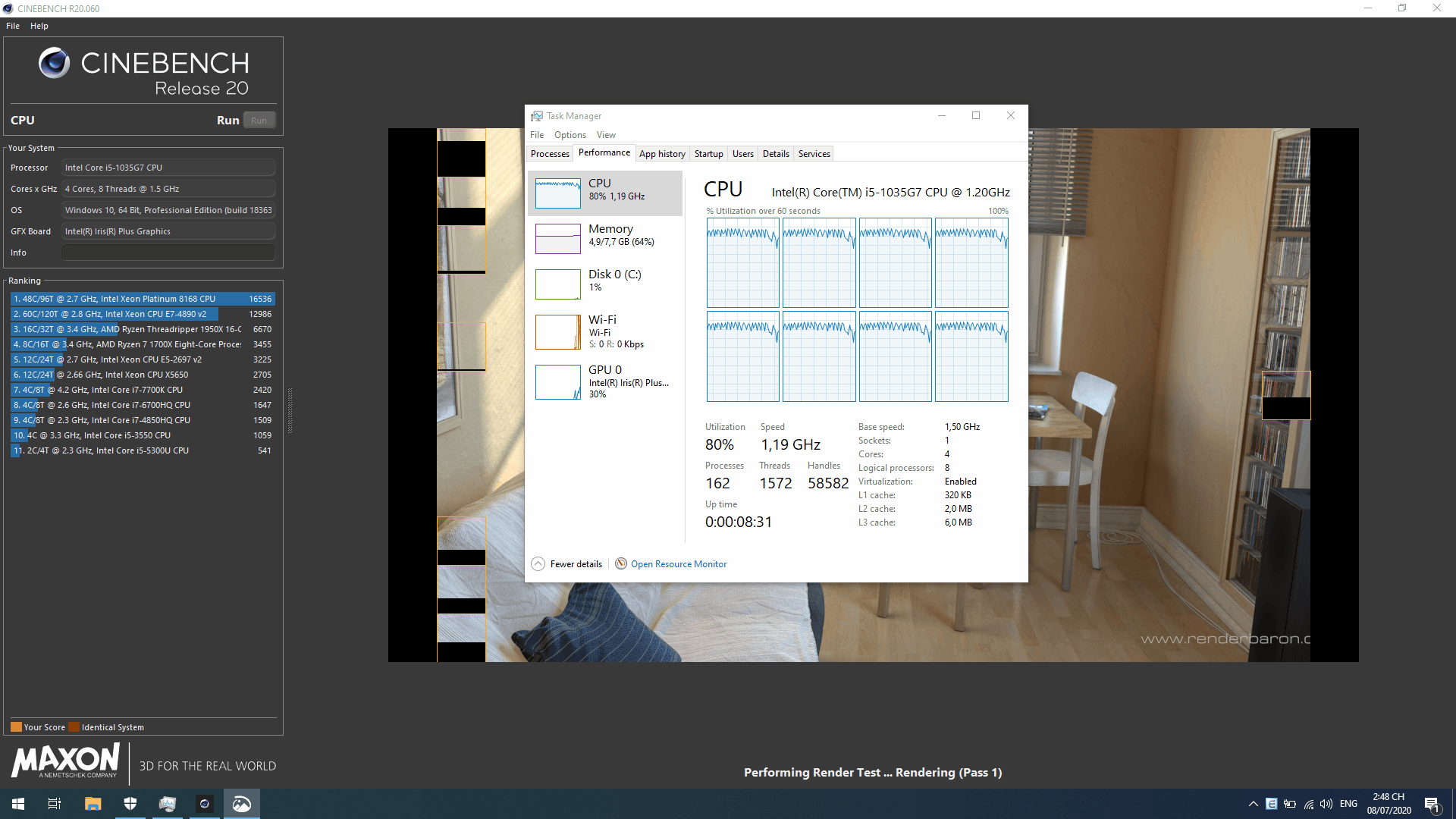Click the empty Info input field
1456x819 pixels.
168,253
